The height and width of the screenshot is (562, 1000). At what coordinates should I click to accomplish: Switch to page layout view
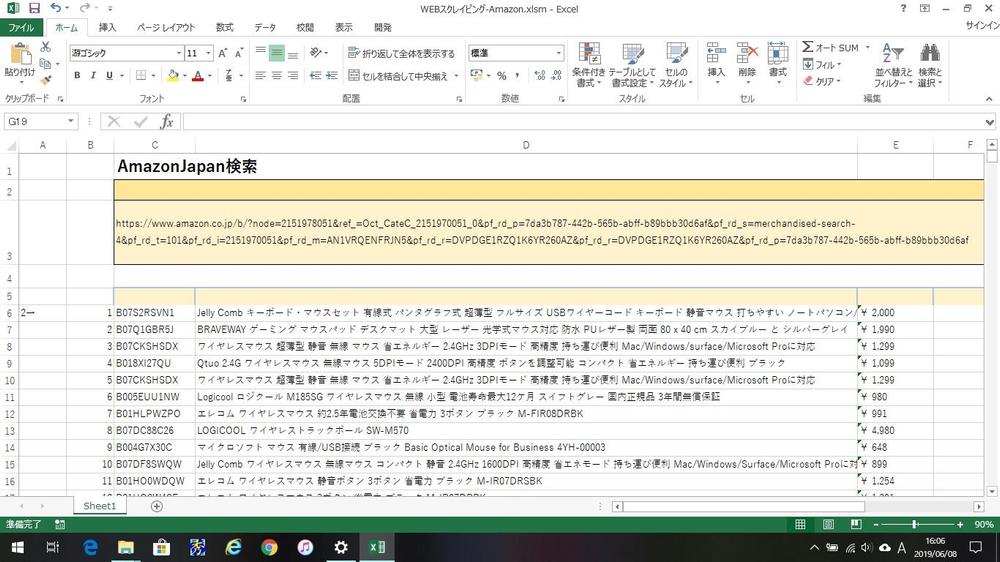[x=828, y=524]
